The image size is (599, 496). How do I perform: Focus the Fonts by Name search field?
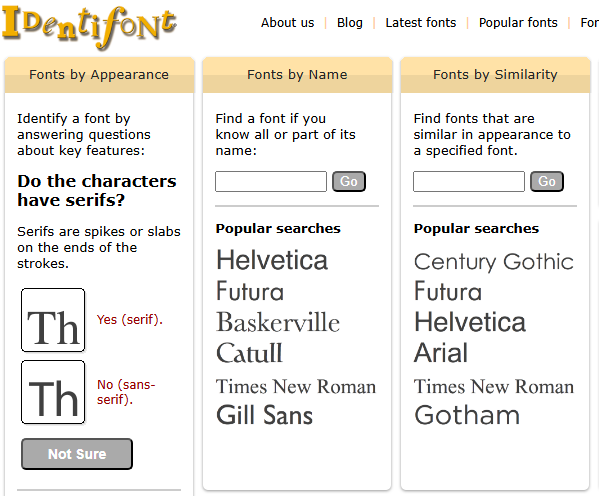[271, 182]
